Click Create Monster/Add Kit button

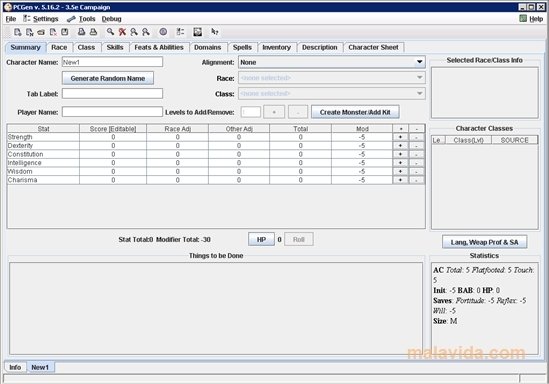pos(355,112)
